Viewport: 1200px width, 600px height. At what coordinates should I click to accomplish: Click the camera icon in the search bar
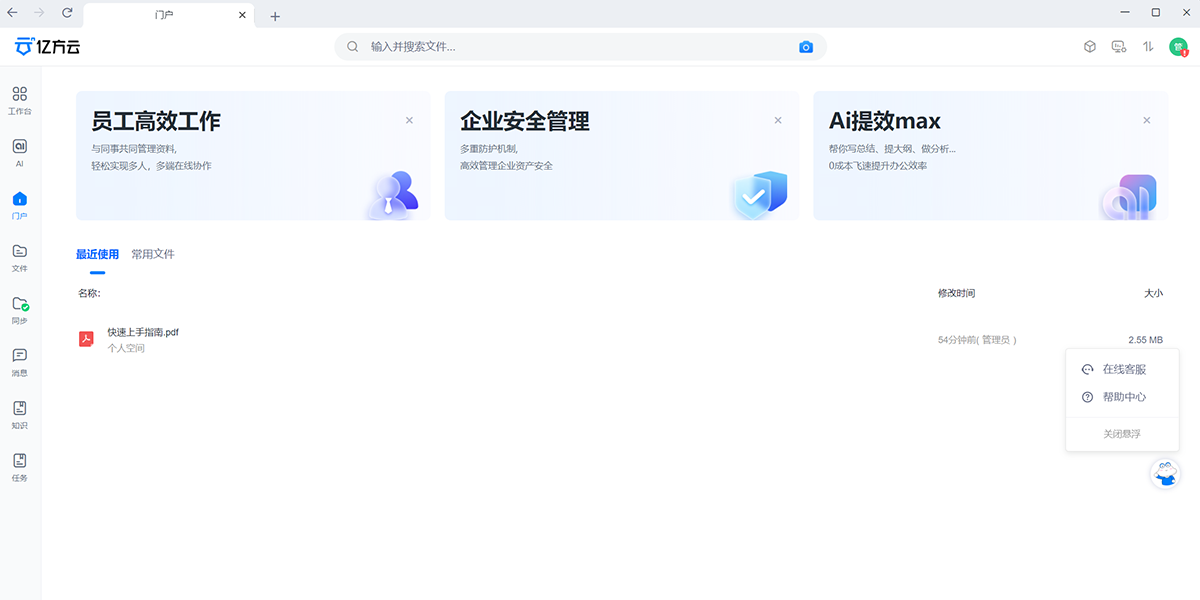806,46
